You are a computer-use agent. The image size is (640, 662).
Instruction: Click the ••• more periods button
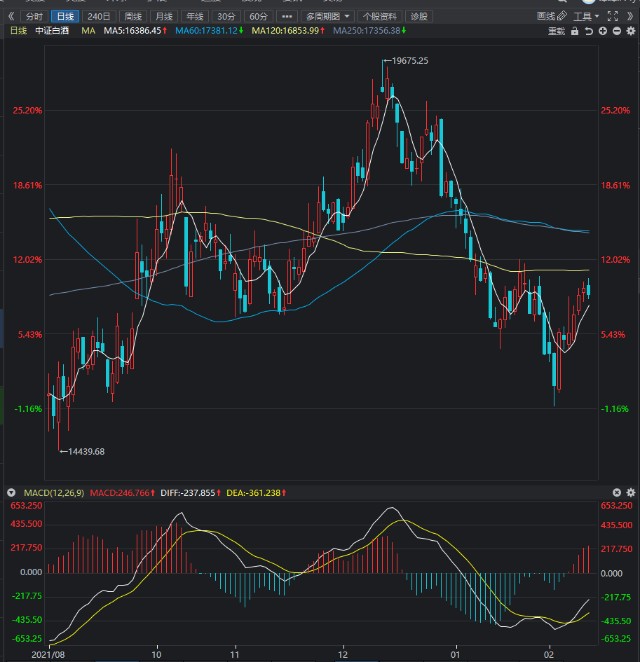(288, 17)
